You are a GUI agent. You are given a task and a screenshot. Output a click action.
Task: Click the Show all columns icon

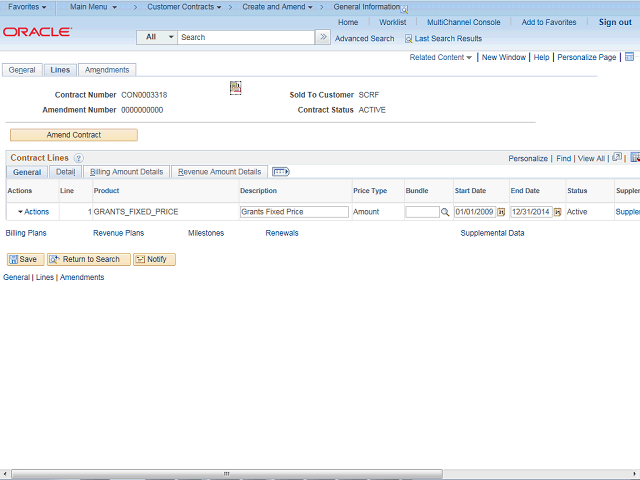pos(280,172)
